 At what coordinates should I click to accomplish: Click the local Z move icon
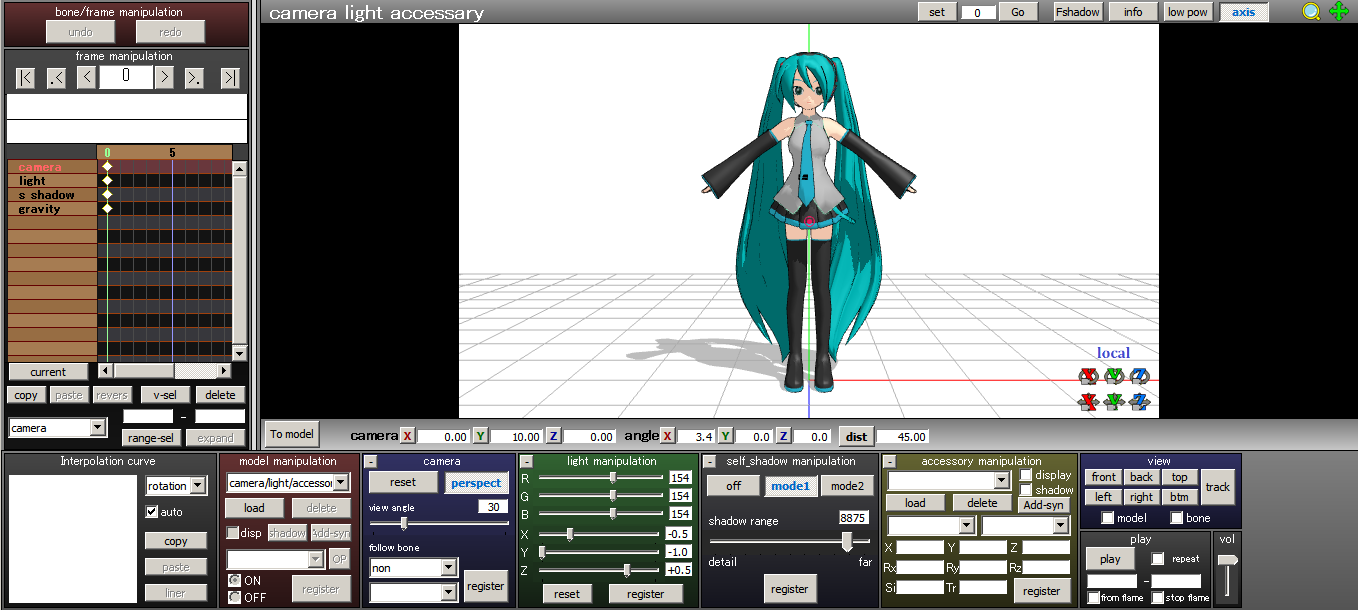click(x=1140, y=402)
